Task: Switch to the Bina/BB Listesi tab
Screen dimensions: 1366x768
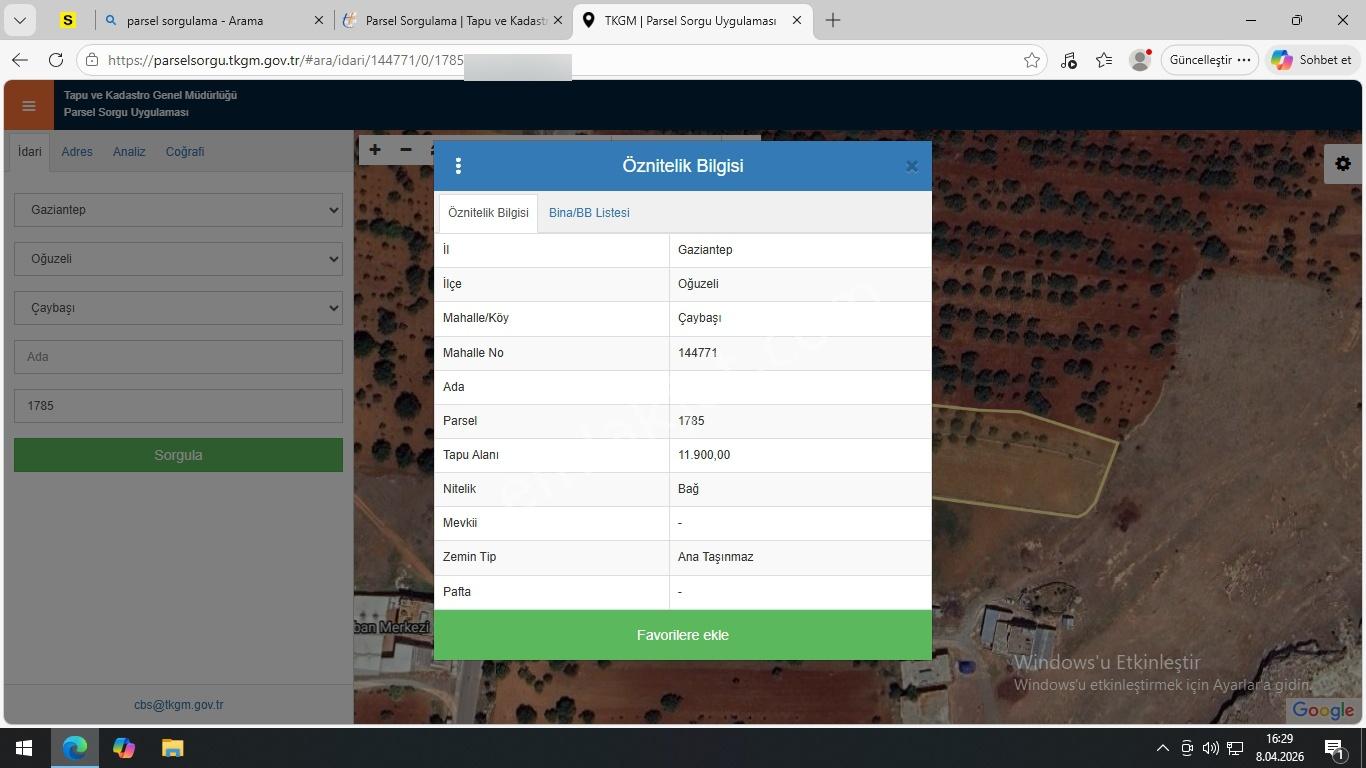Action: coord(589,213)
